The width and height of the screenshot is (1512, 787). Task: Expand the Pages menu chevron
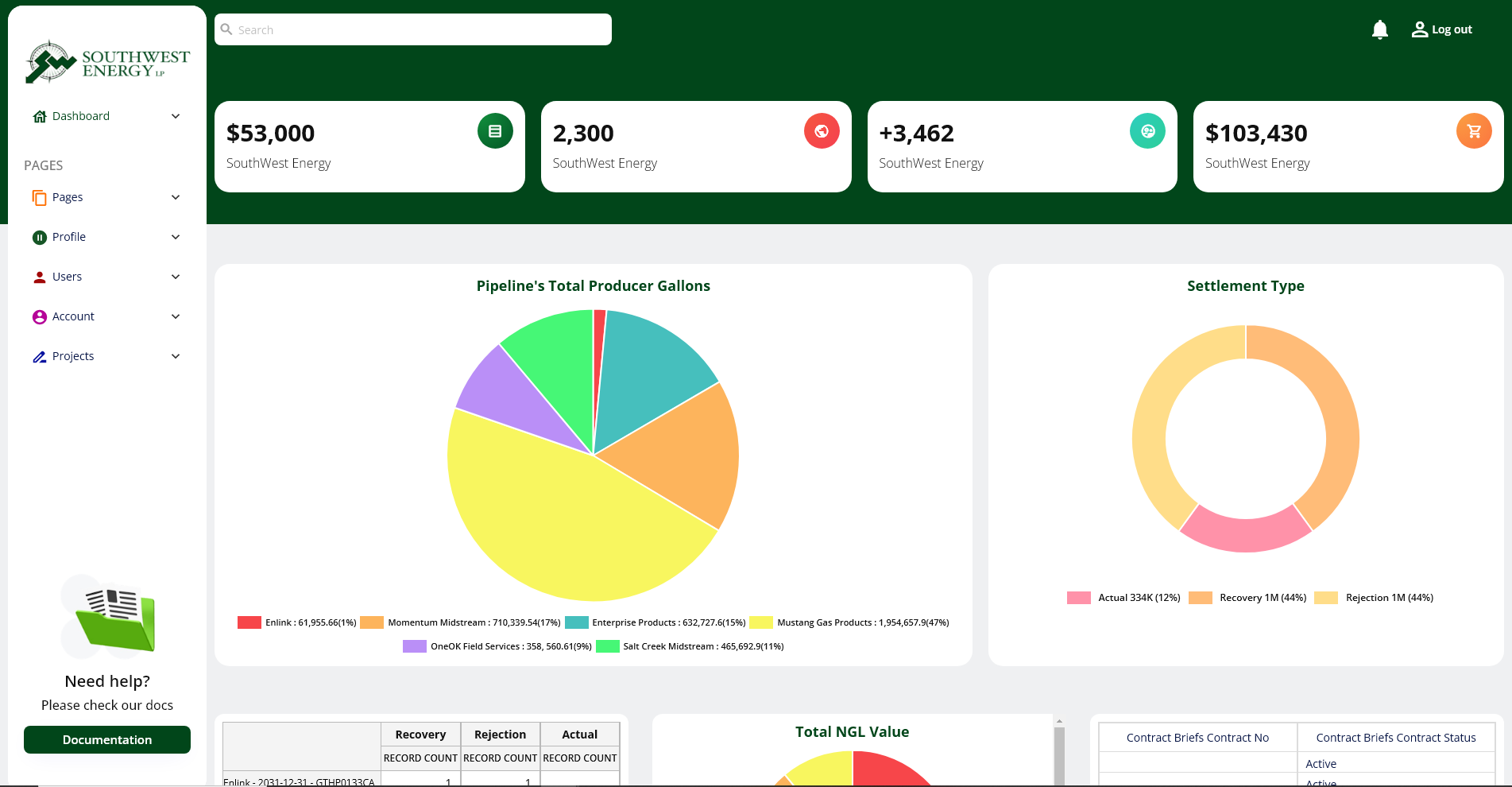pyautogui.click(x=176, y=197)
